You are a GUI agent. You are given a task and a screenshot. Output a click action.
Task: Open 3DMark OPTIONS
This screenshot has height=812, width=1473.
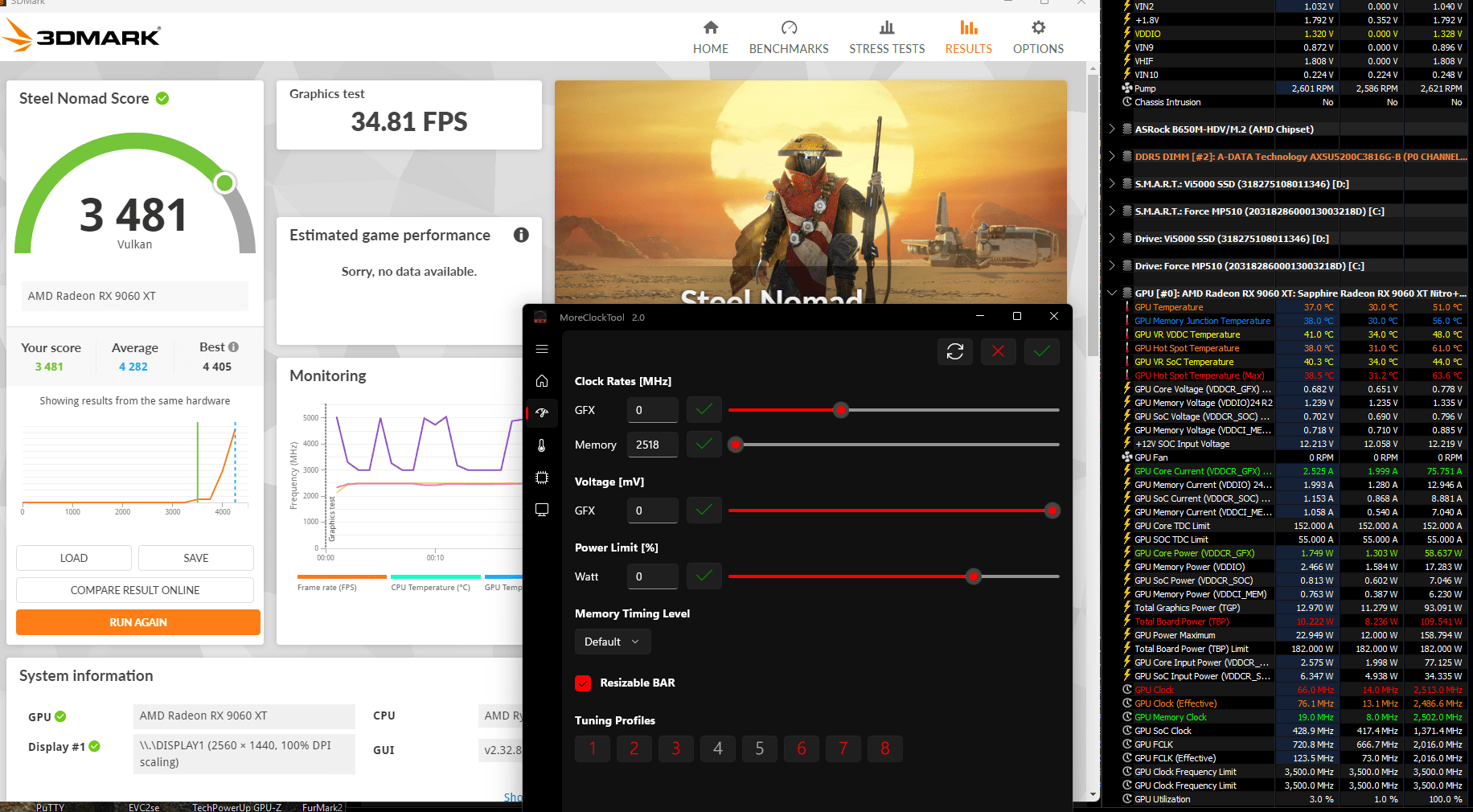[1038, 38]
